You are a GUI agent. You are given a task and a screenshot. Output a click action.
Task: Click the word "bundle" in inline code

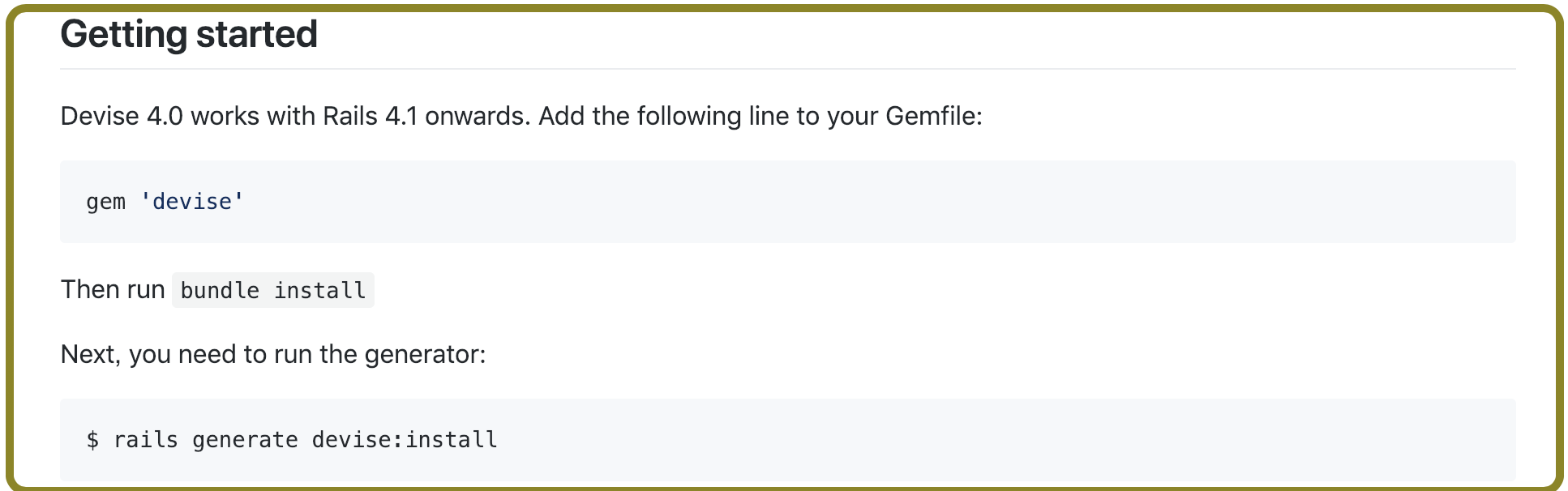pos(220,291)
